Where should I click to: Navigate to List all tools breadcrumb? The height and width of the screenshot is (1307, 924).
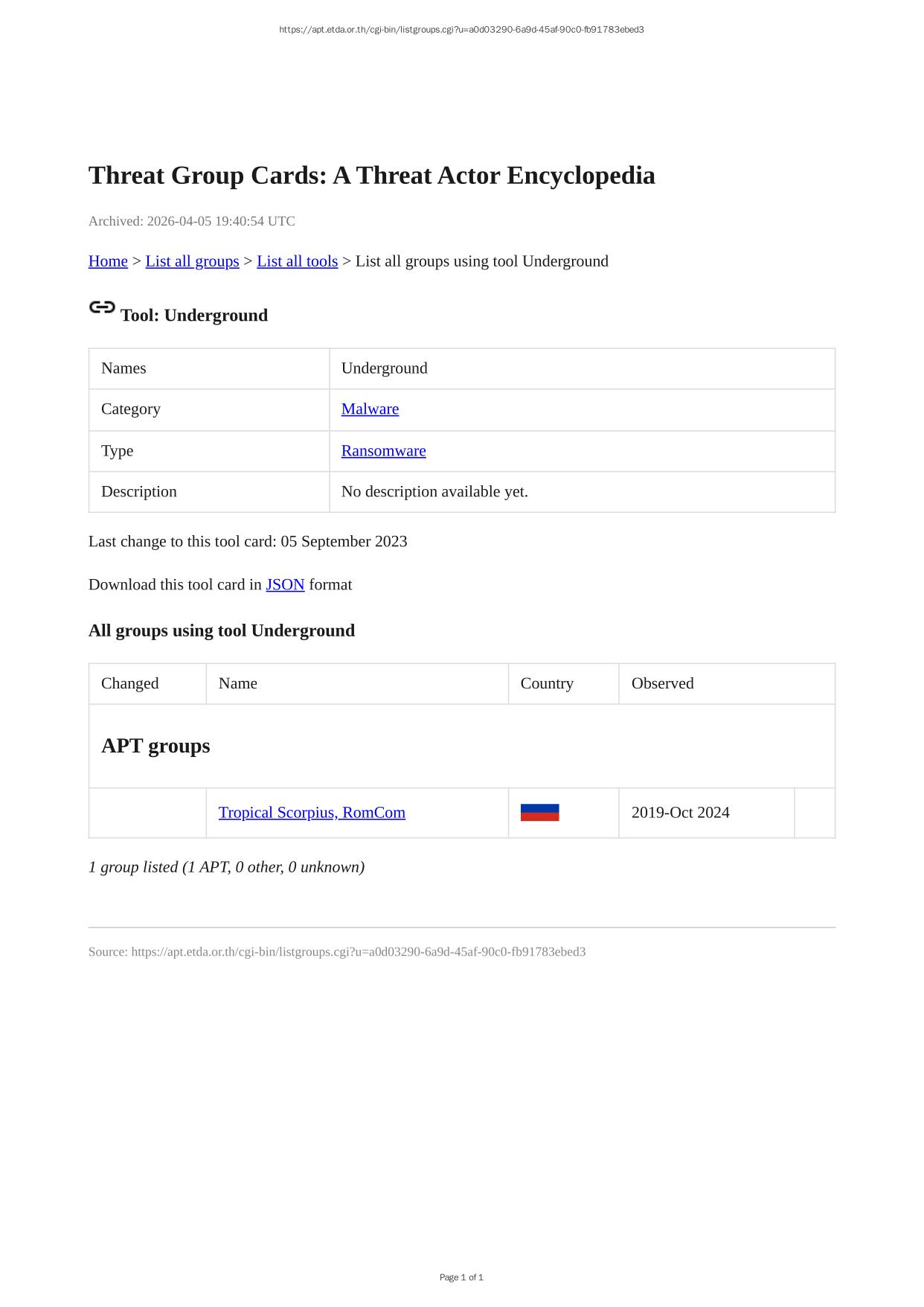(x=297, y=261)
